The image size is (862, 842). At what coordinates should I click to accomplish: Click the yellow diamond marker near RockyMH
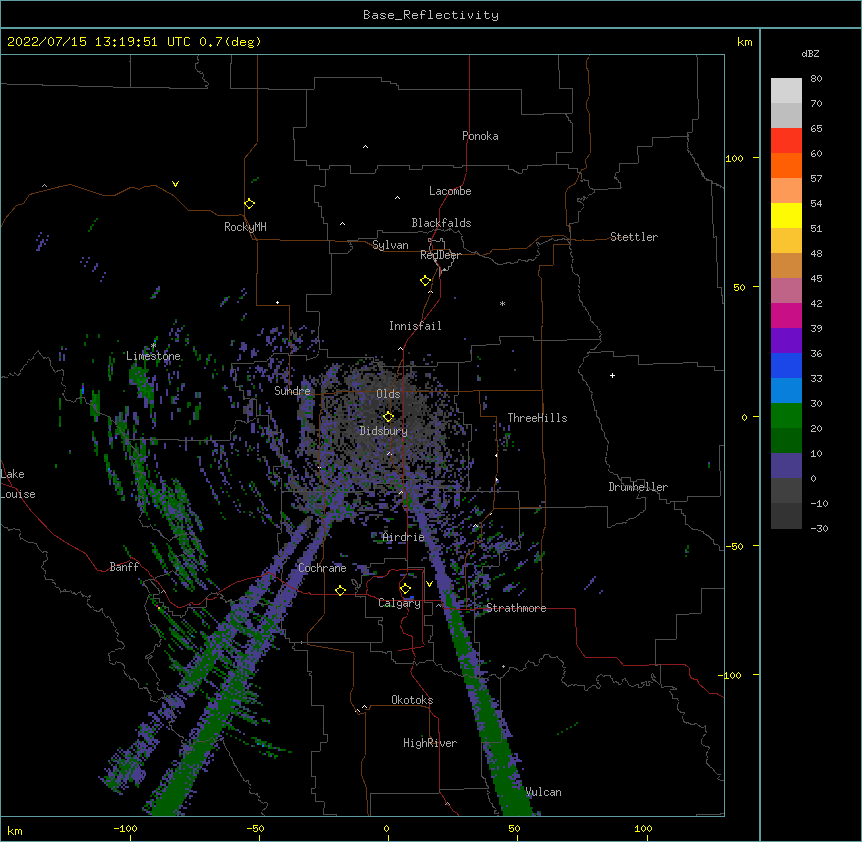[249, 204]
